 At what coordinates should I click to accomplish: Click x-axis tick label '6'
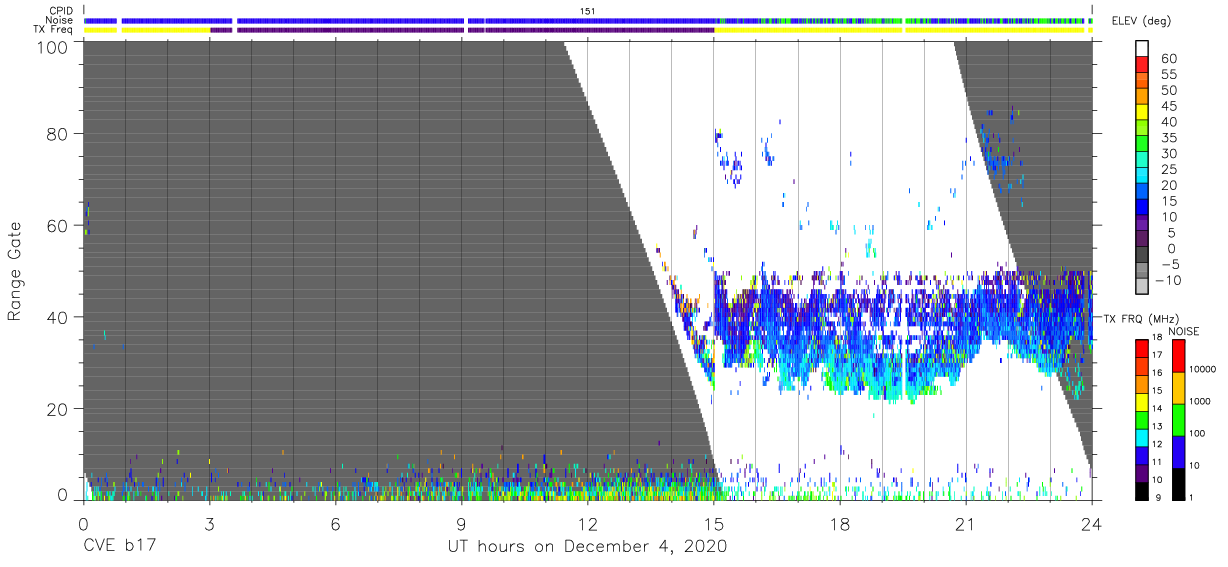click(x=335, y=522)
